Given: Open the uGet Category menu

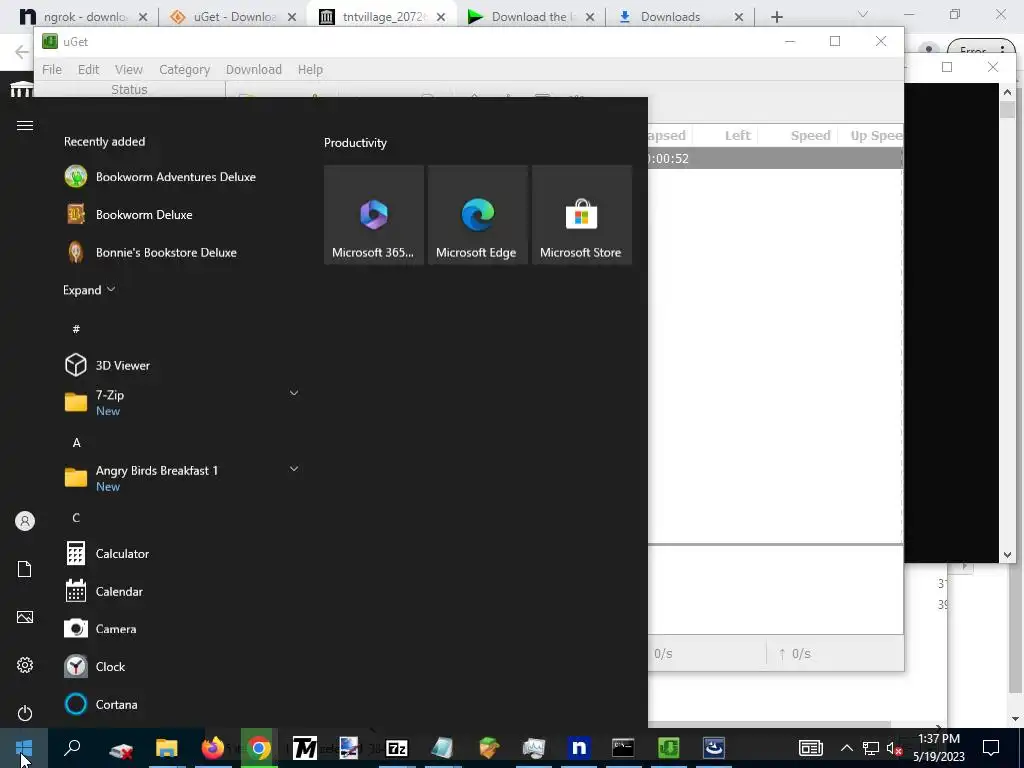Looking at the screenshot, I should 184,69.
